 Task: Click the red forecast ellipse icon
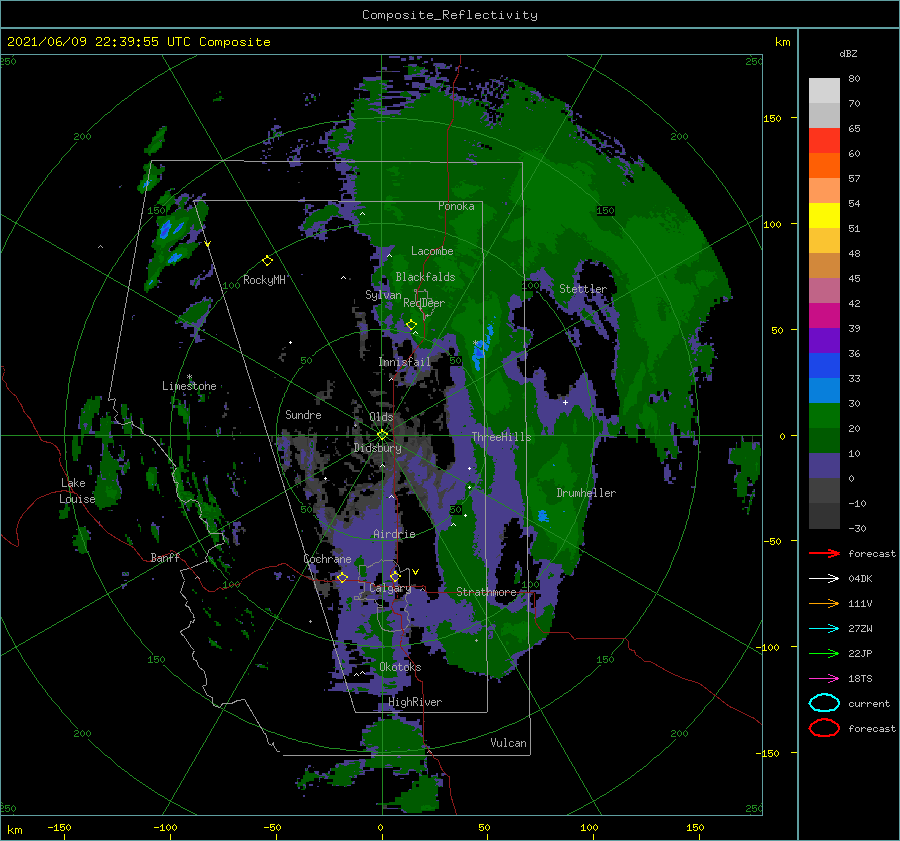point(824,728)
